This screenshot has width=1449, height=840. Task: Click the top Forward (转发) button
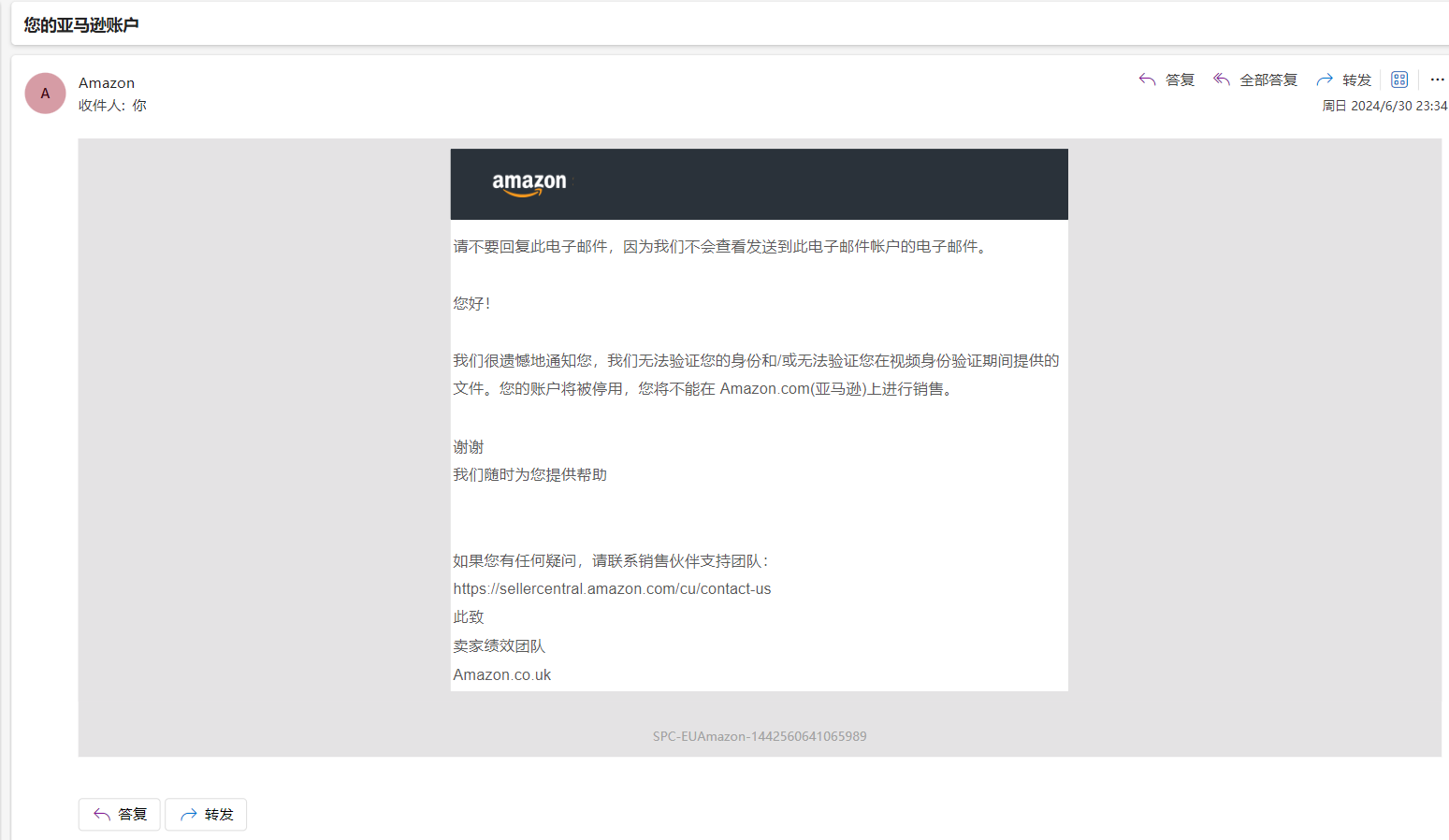tap(1343, 80)
